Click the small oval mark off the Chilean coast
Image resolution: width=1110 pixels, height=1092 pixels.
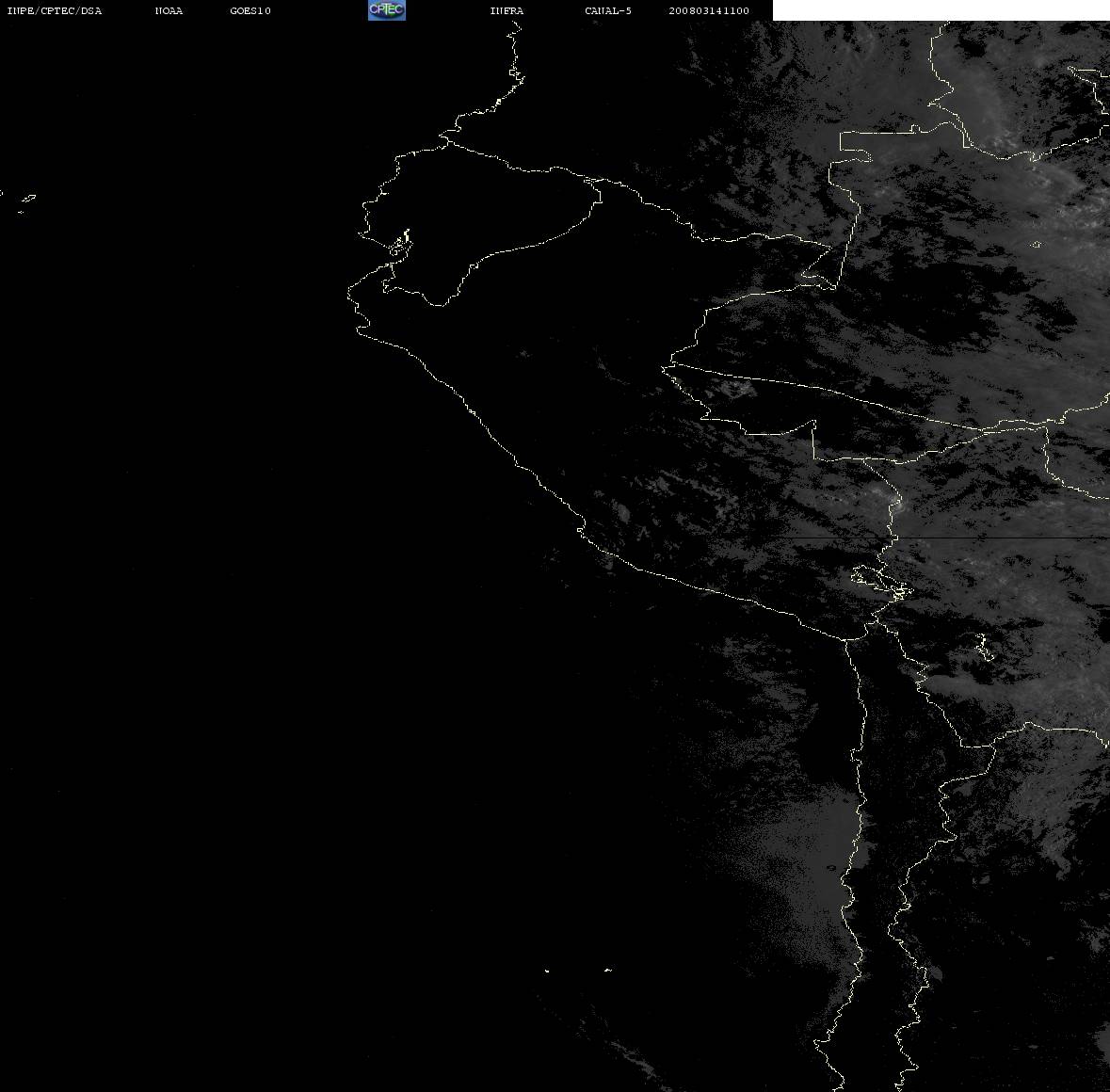click(x=830, y=868)
